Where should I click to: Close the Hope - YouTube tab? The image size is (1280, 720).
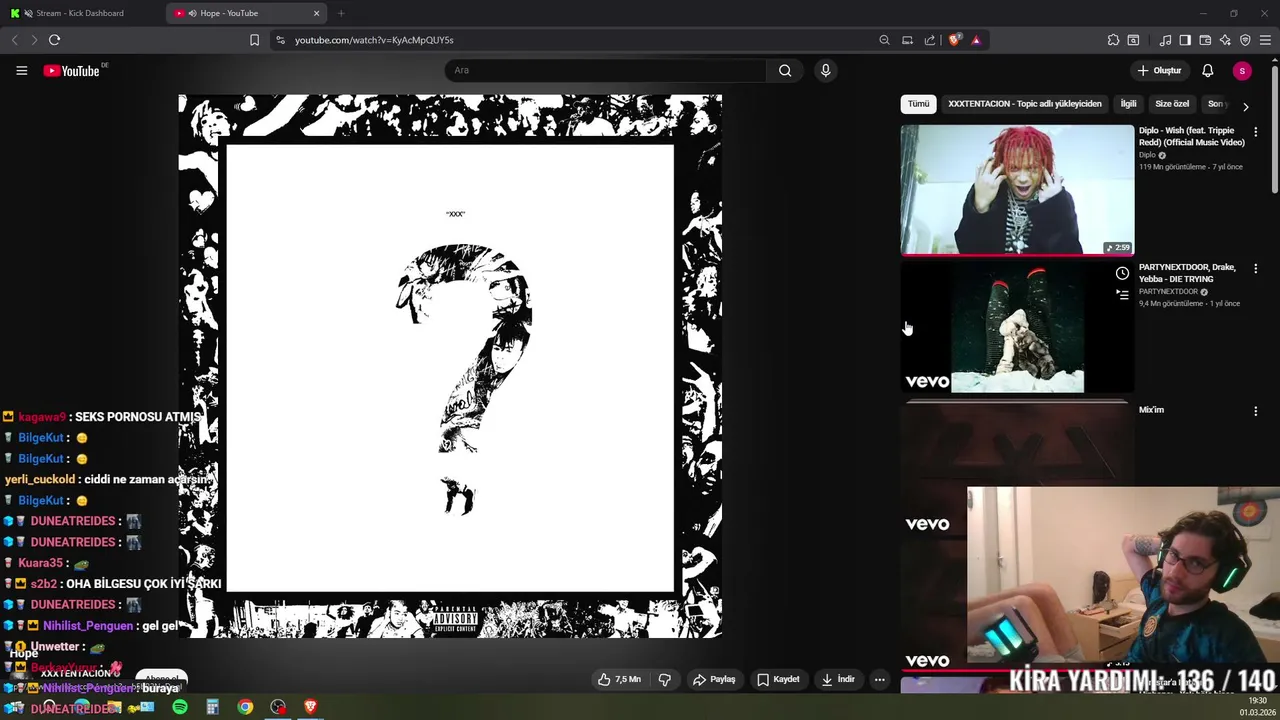pyautogui.click(x=317, y=13)
